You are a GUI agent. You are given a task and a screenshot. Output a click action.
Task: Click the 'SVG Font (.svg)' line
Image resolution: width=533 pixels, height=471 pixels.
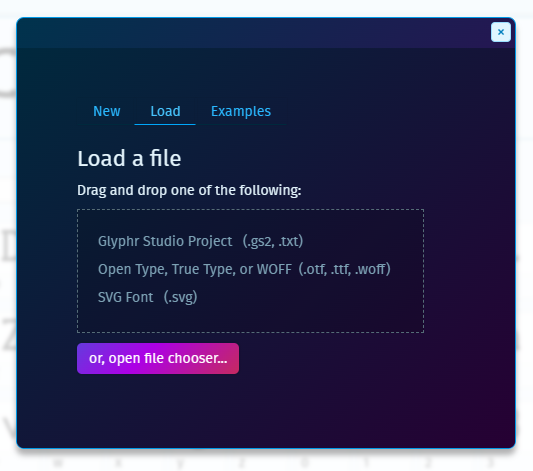pos(147,297)
